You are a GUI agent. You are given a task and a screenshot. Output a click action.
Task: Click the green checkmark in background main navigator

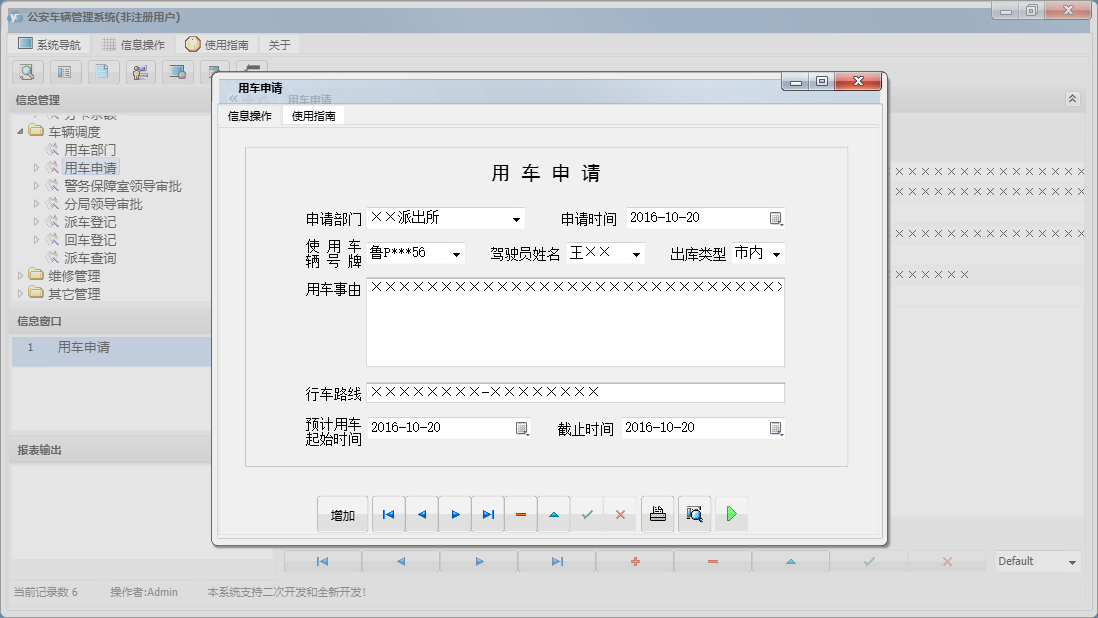tap(869, 561)
